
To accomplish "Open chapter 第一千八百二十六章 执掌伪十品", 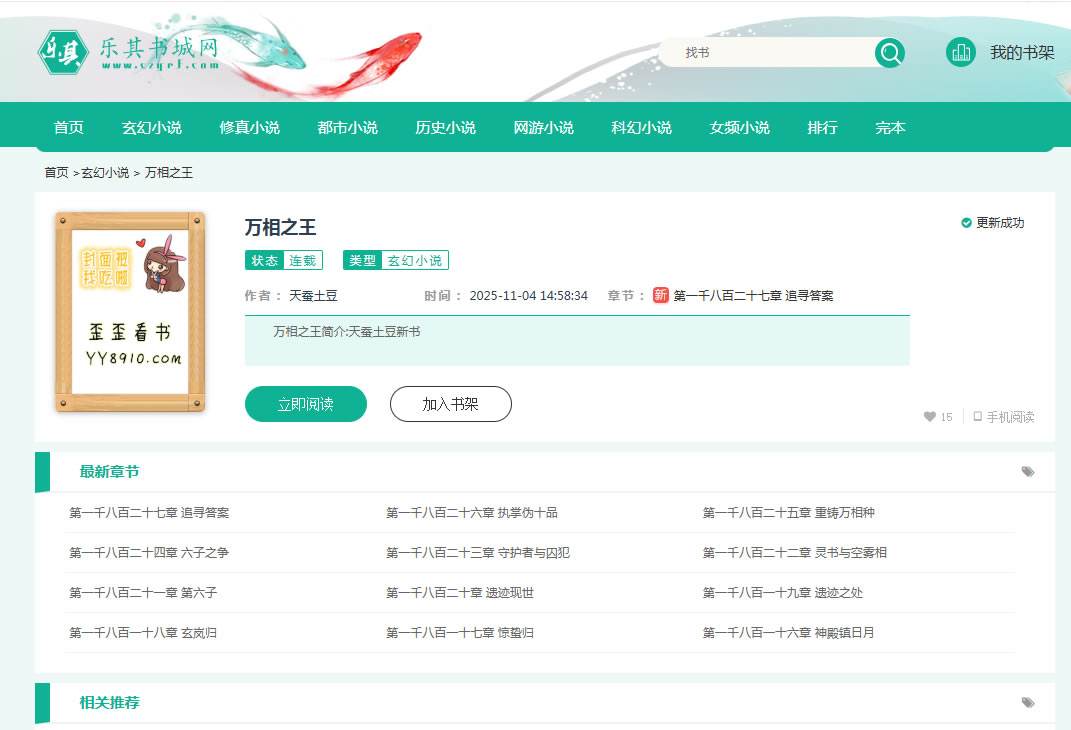I will 471,513.
